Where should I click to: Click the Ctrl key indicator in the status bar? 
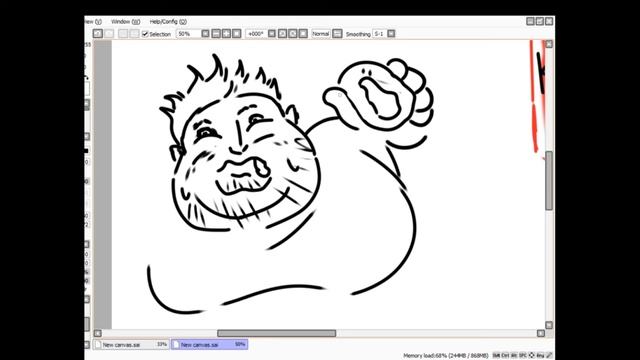tap(505, 356)
